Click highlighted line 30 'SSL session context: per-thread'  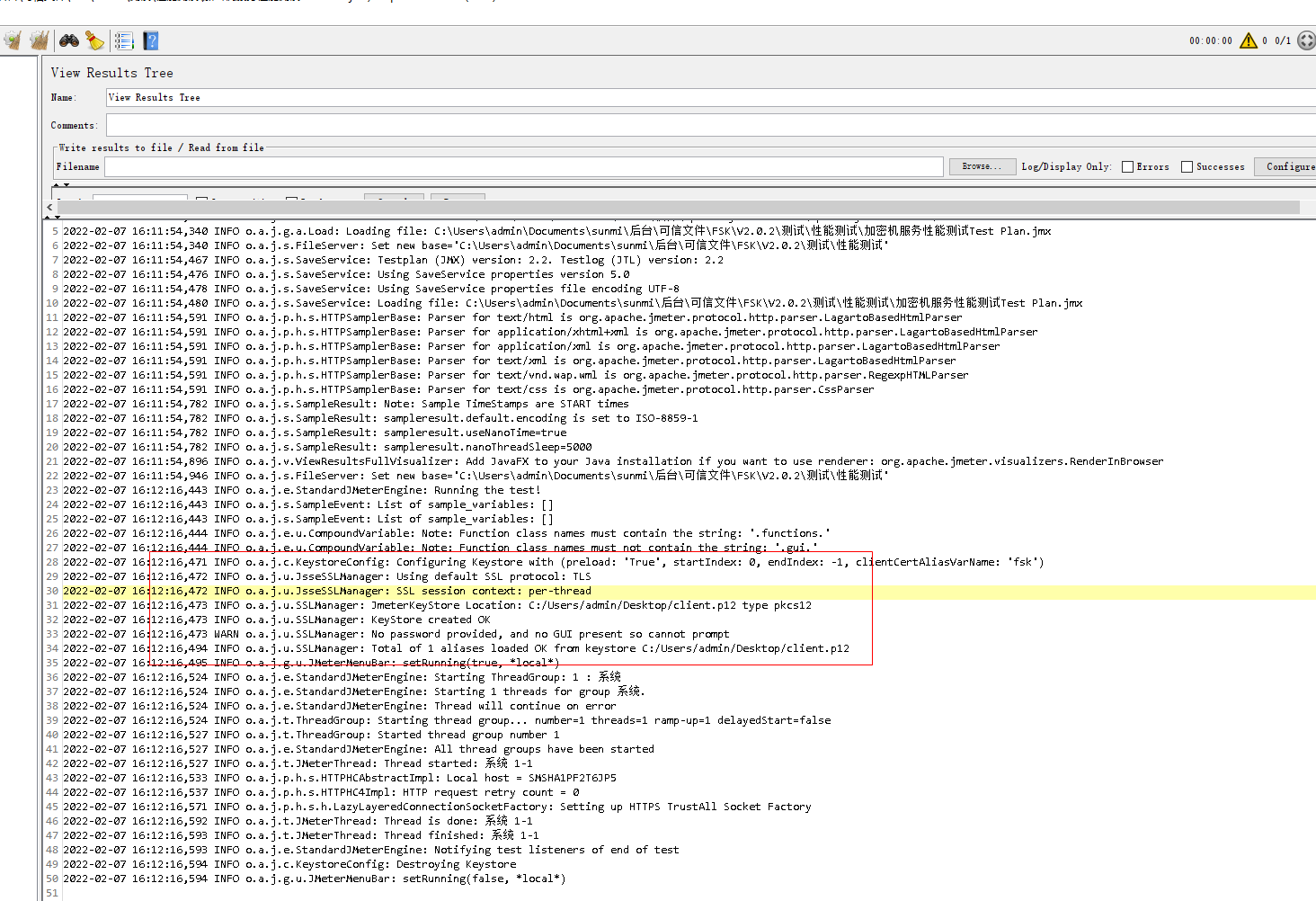click(x=327, y=591)
